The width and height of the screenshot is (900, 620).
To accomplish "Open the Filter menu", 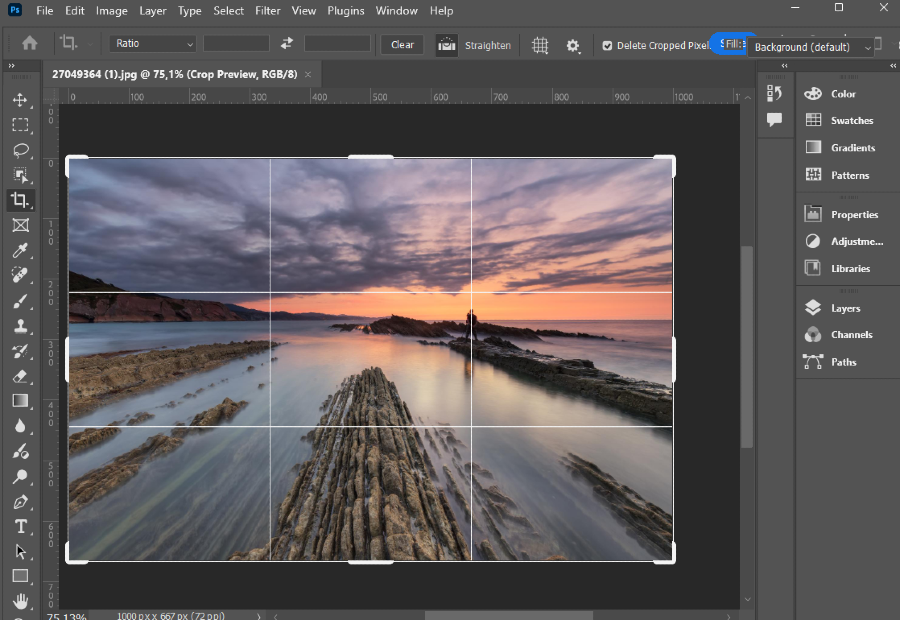I will (x=266, y=11).
